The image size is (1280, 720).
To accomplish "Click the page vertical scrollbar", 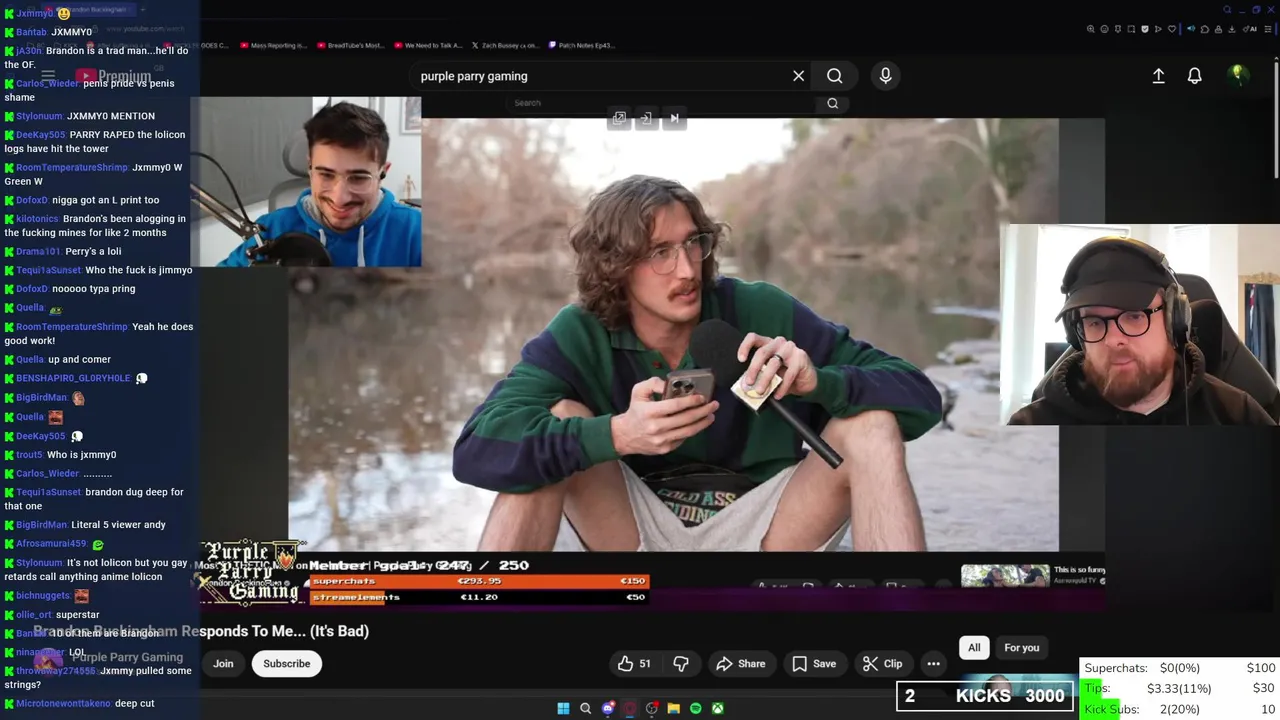I will coord(1276,120).
